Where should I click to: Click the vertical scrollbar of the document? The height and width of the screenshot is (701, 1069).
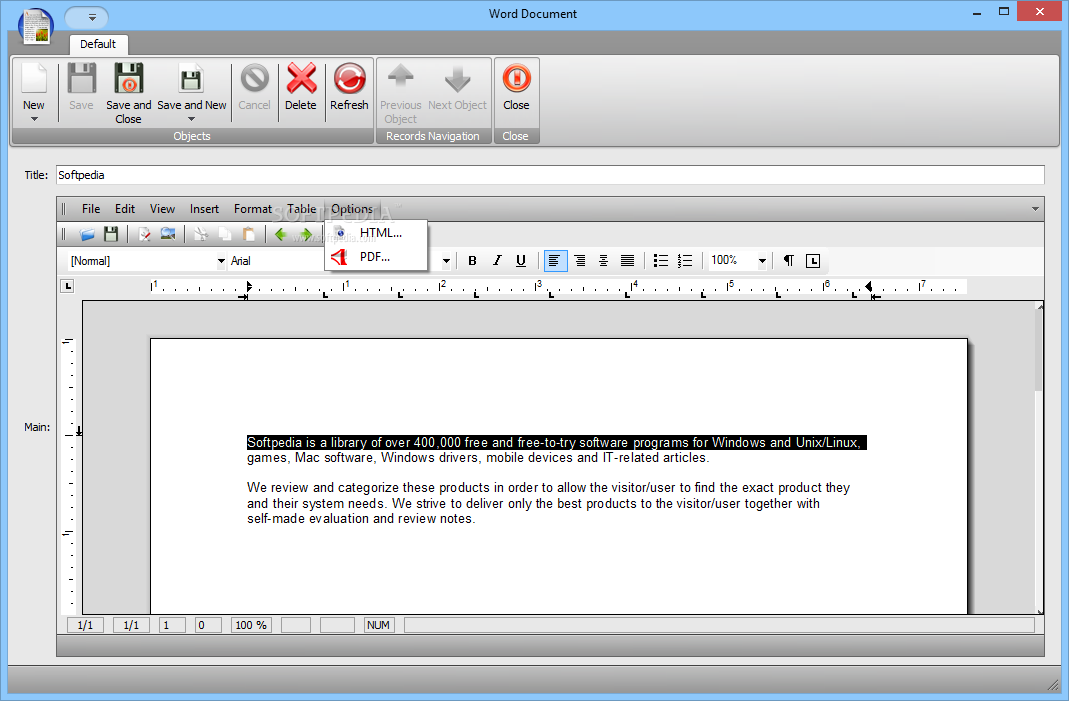pos(1039,458)
